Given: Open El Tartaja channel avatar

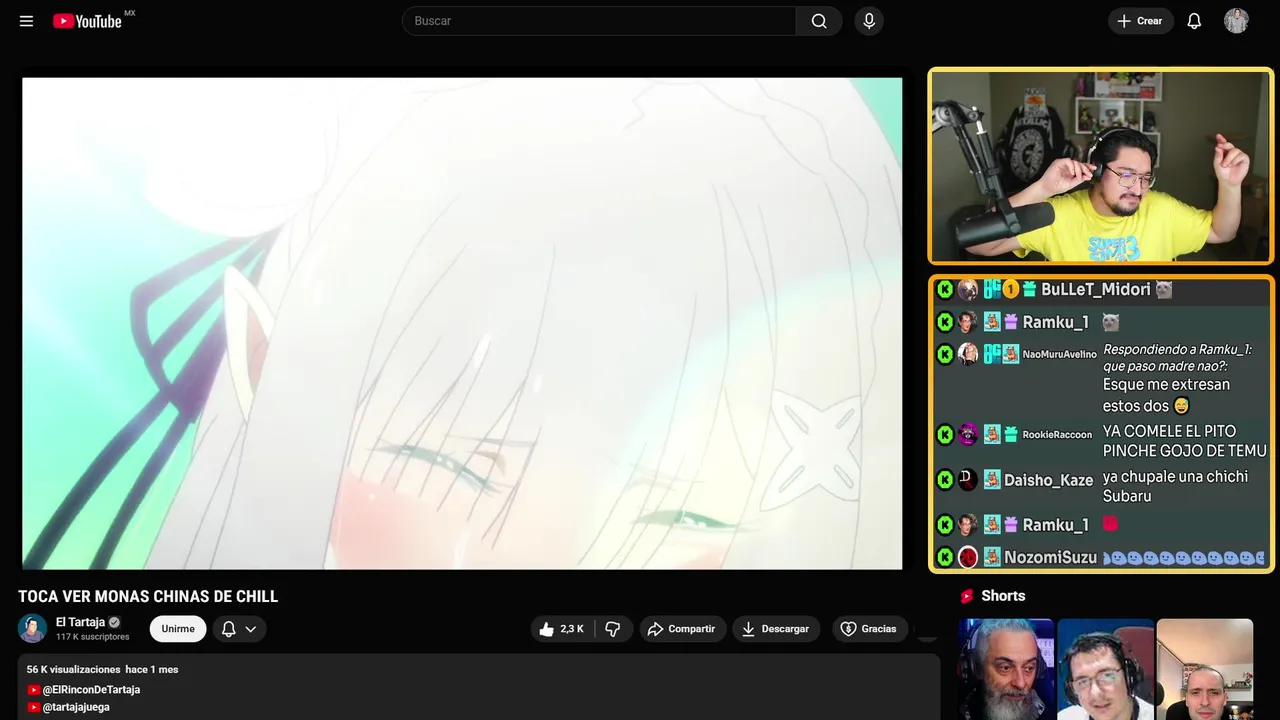Looking at the screenshot, I should [32, 628].
